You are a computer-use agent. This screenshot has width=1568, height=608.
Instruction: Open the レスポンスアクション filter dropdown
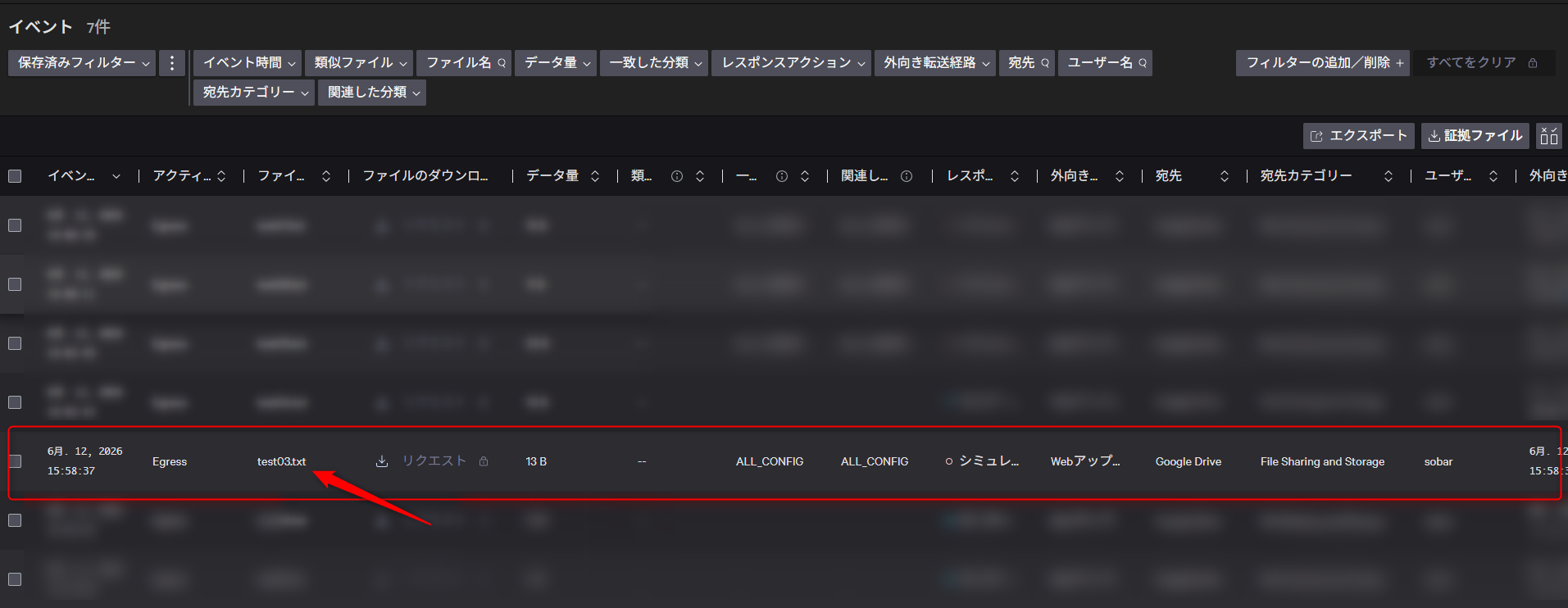[x=792, y=63]
